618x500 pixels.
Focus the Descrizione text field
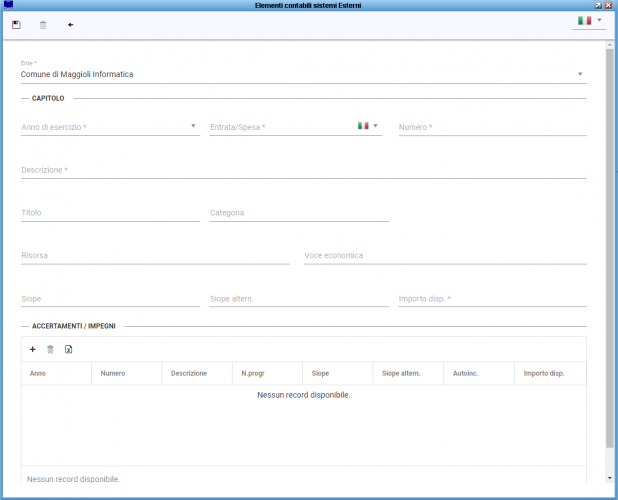pos(303,170)
